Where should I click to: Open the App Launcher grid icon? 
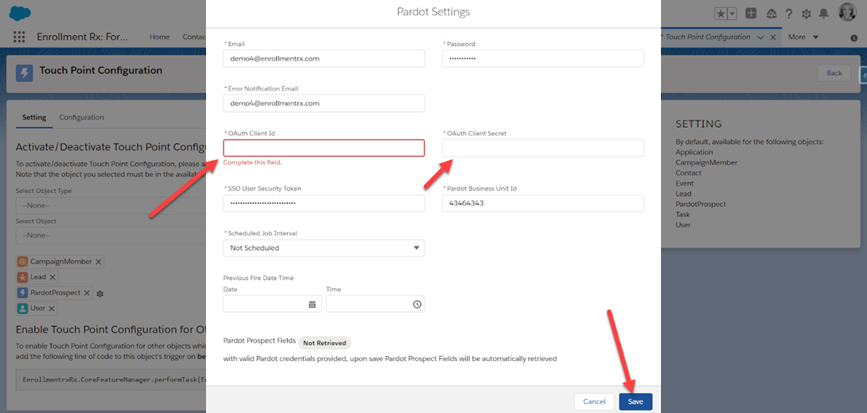coord(19,37)
